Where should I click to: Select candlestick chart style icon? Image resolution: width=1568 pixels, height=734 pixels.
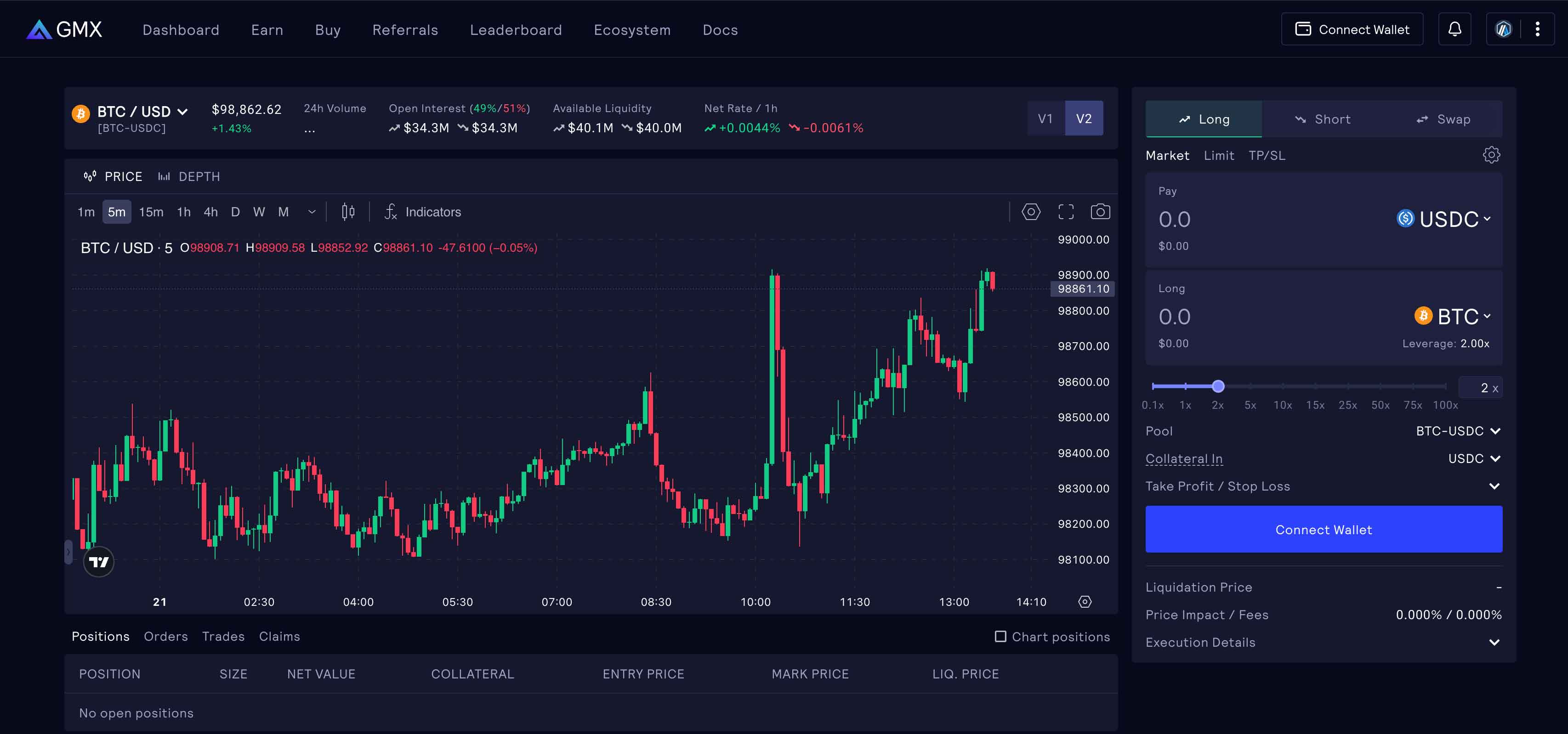click(x=348, y=211)
